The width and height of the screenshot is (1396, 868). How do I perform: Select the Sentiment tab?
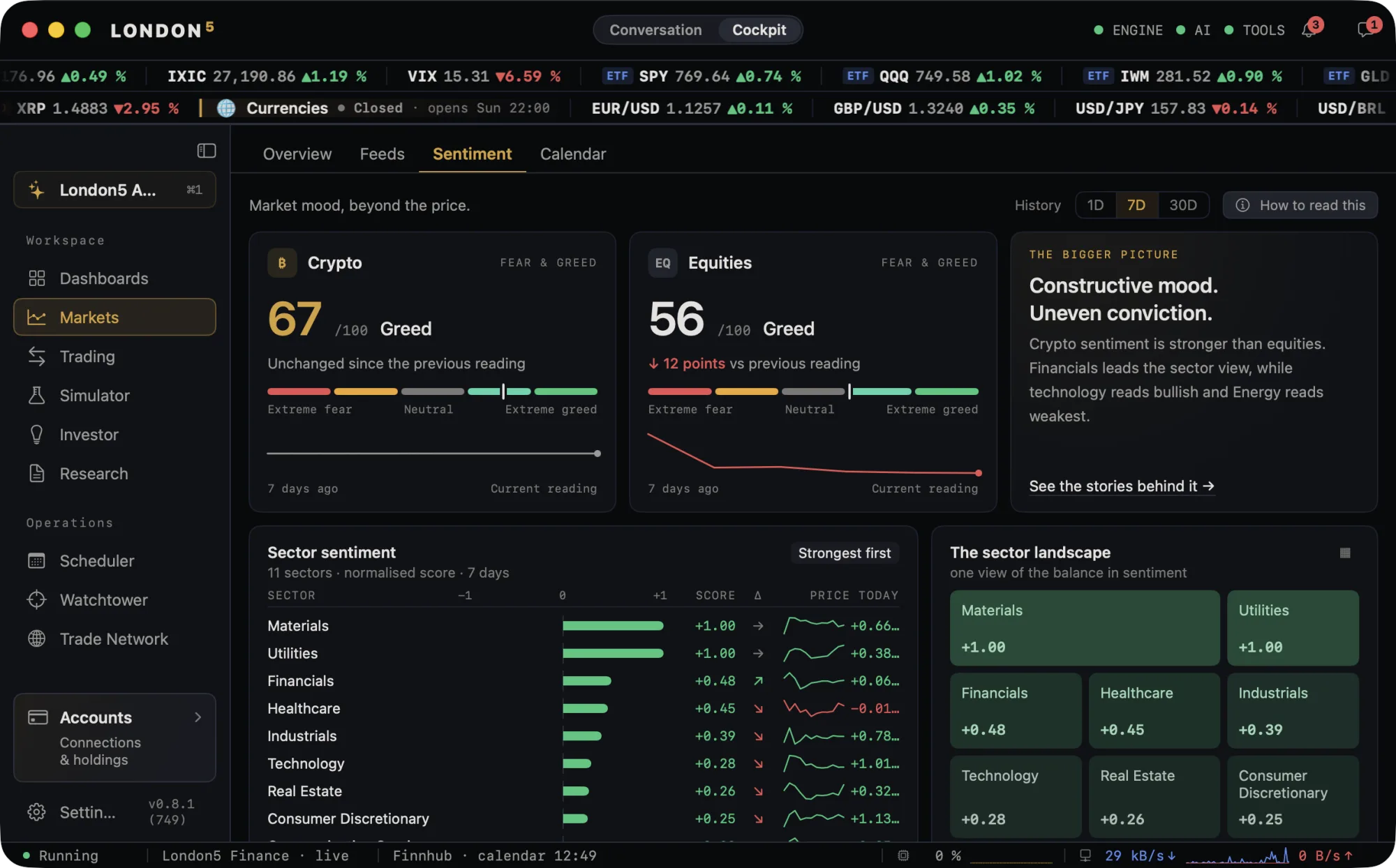(x=472, y=154)
